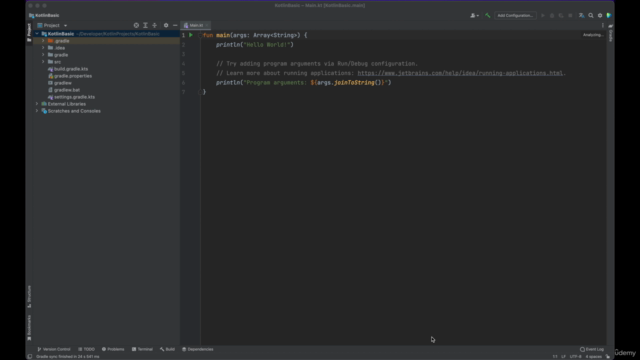This screenshot has height=360, width=640.
Task: Click the KotlinBasic breadcrumb in navigation bar
Action: (44, 16)
